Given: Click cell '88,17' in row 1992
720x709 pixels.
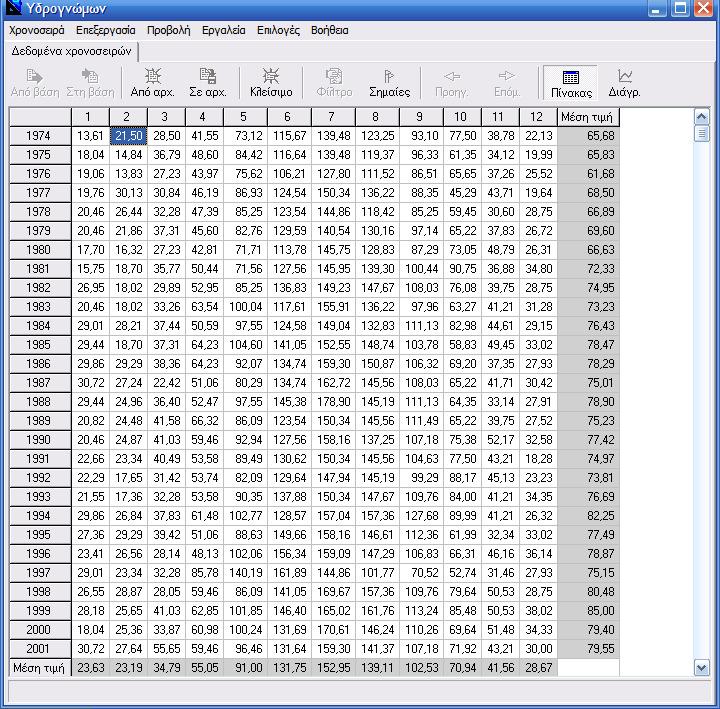Looking at the screenshot, I should [x=462, y=478].
